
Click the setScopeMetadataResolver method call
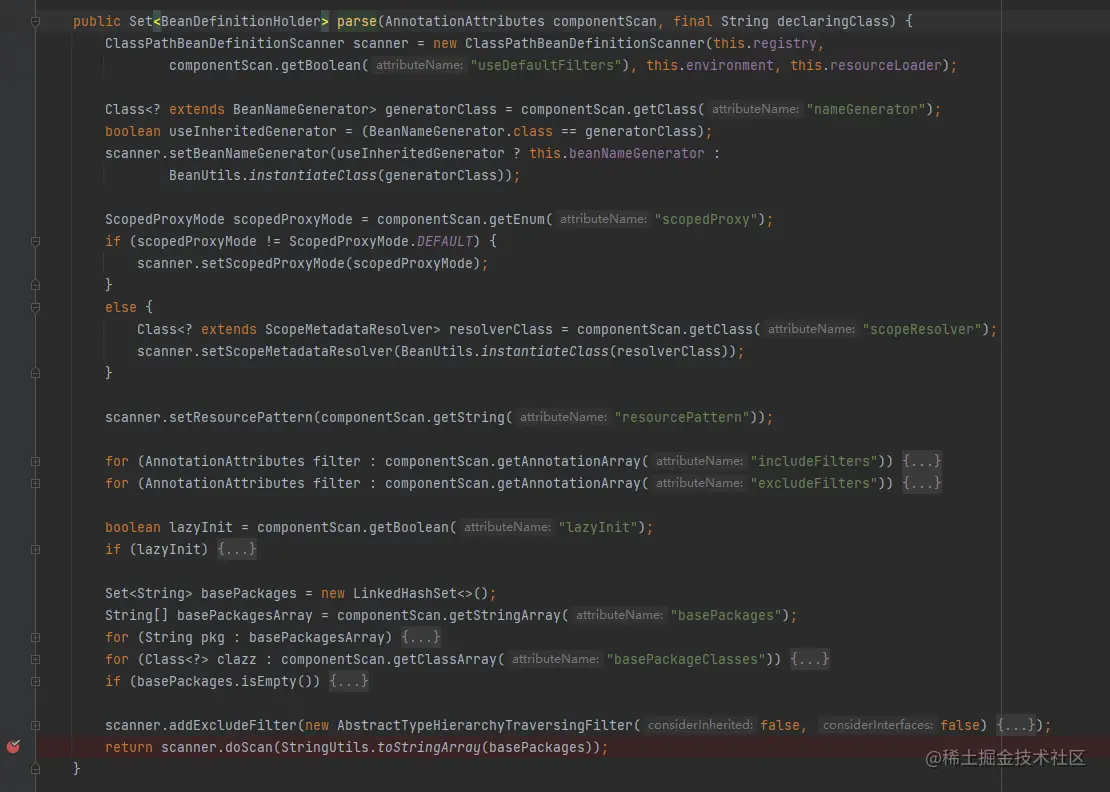[x=297, y=351]
